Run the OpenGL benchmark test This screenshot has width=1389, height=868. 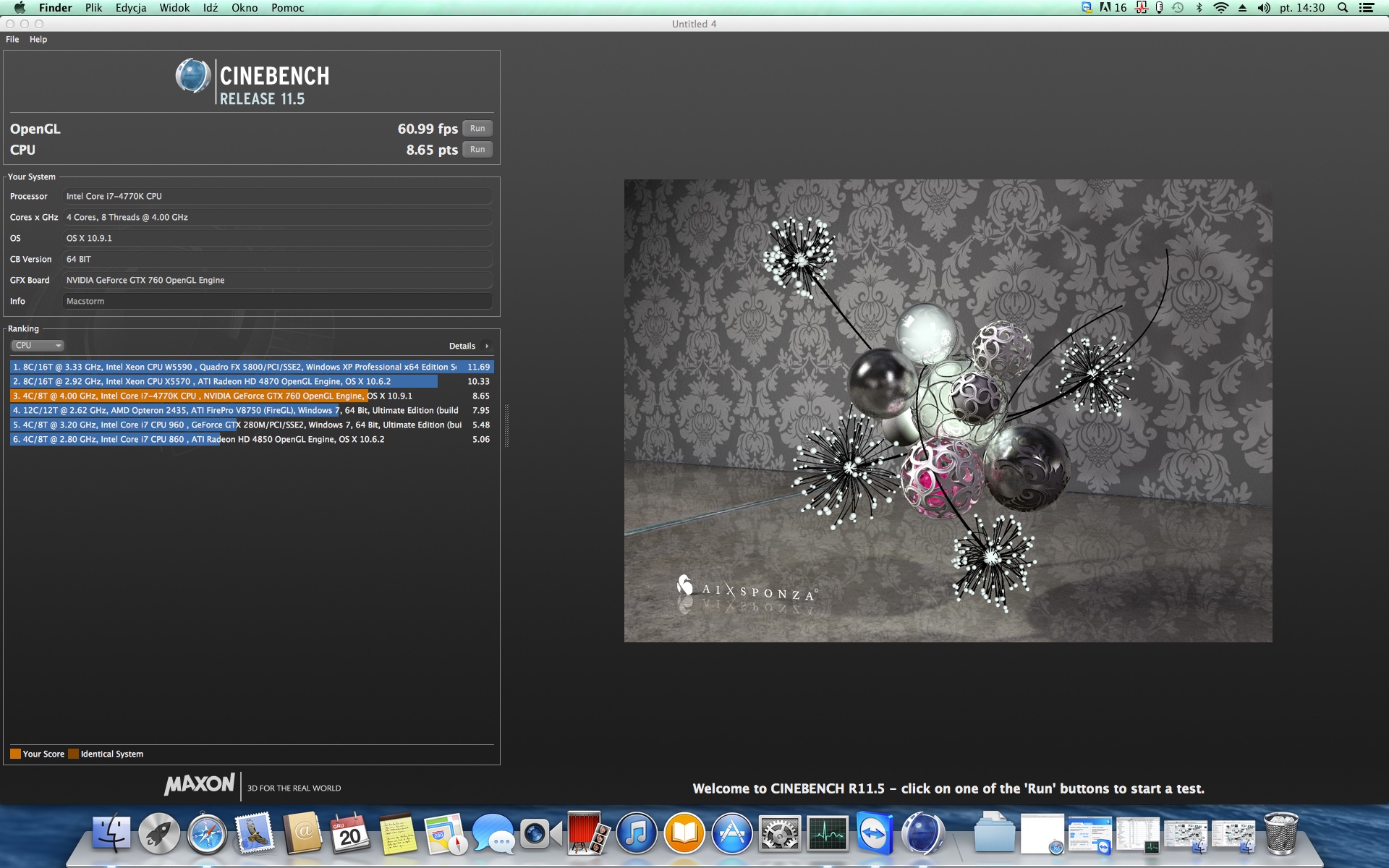pos(477,129)
